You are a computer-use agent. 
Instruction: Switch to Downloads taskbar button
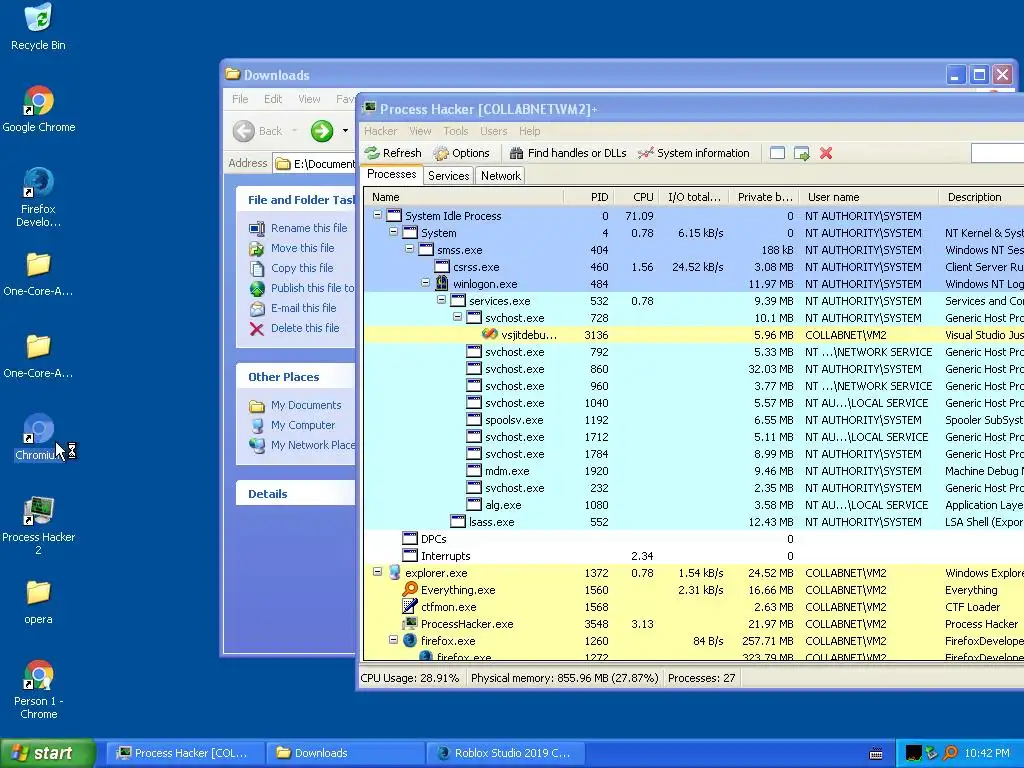point(345,753)
